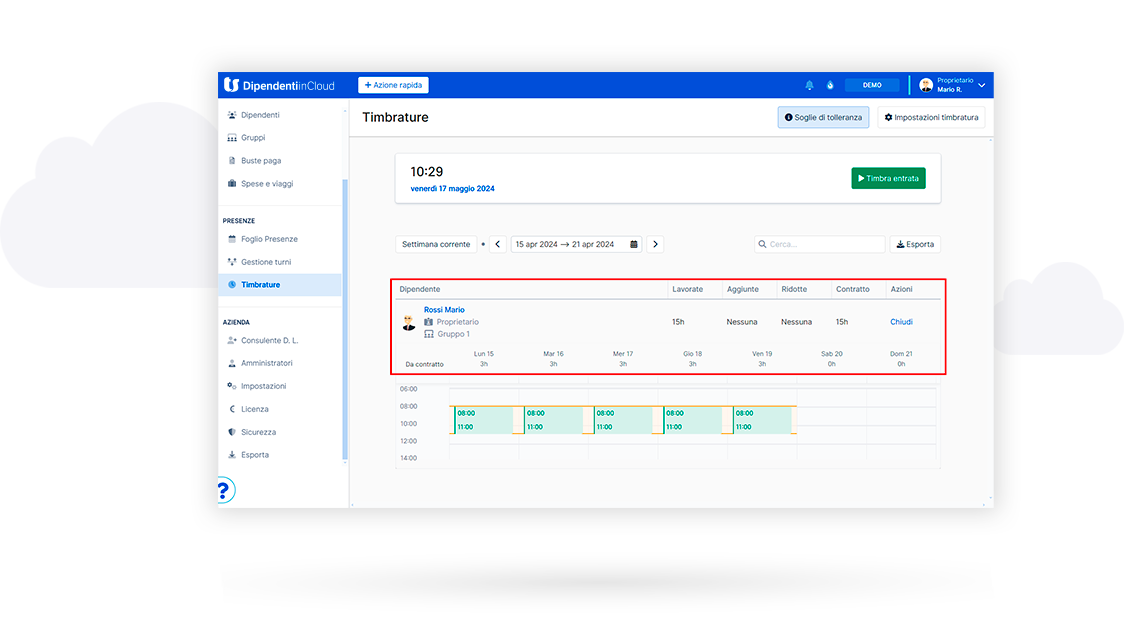Open Impostazioni timbratura settings
Screen dimensions: 1124x619
click(x=931, y=117)
